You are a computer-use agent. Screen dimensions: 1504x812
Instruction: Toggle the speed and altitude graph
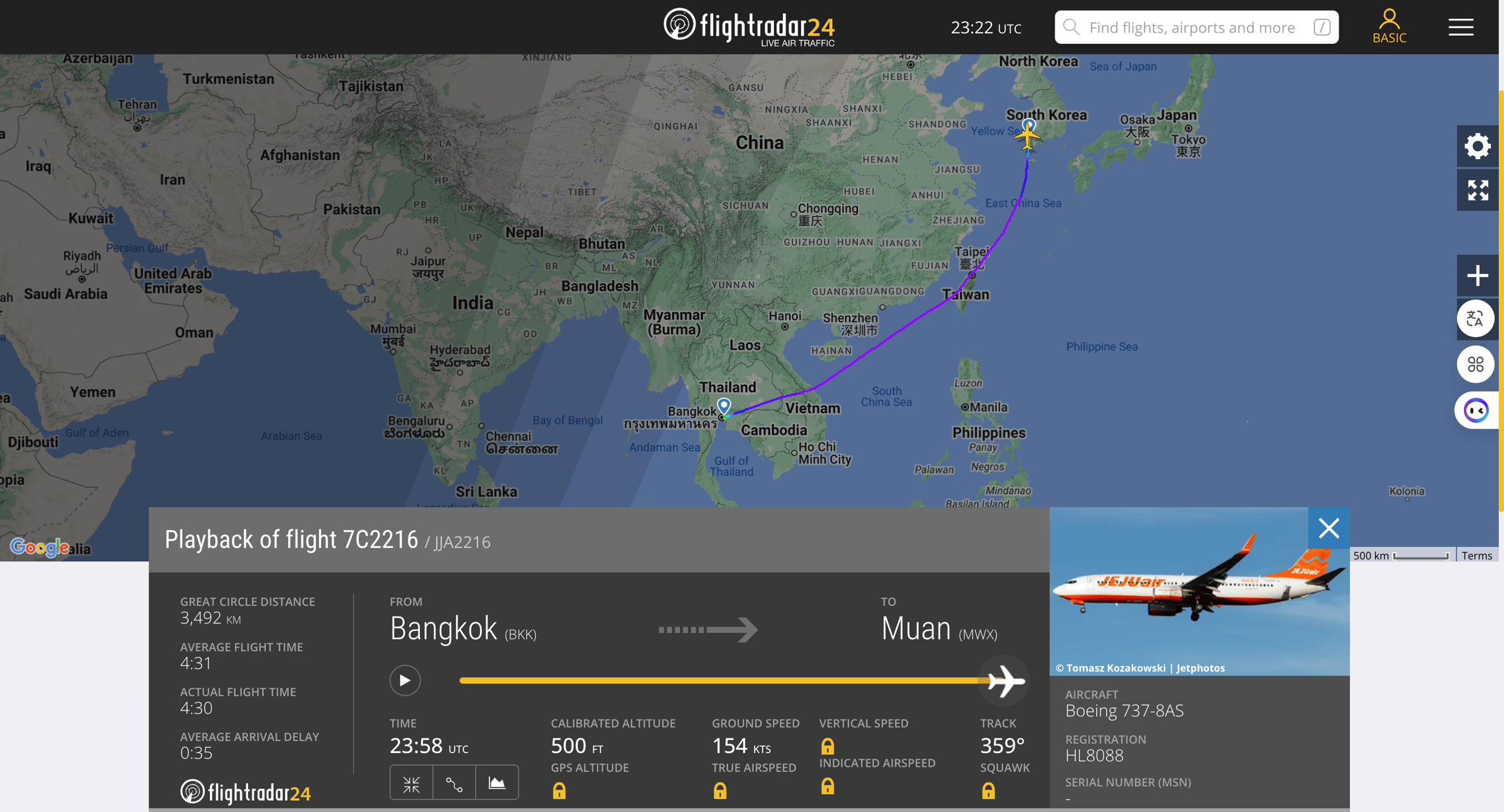(497, 783)
